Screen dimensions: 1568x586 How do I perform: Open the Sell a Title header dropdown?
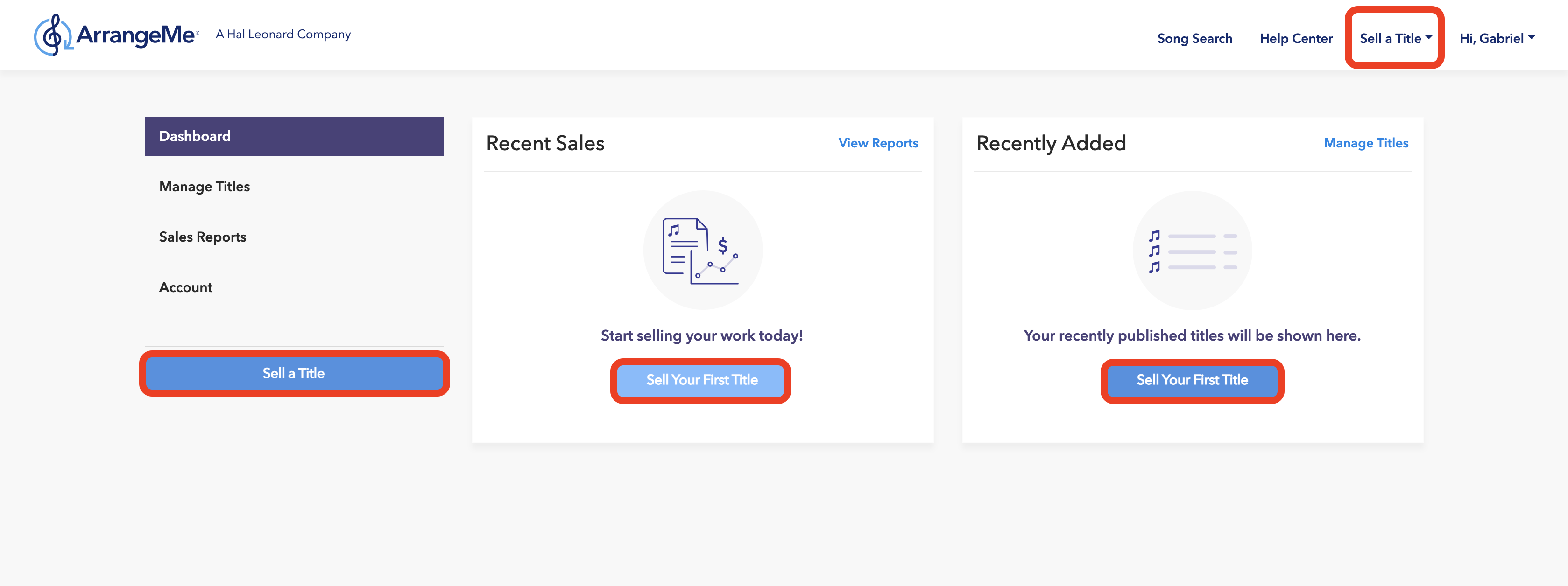1395,38
